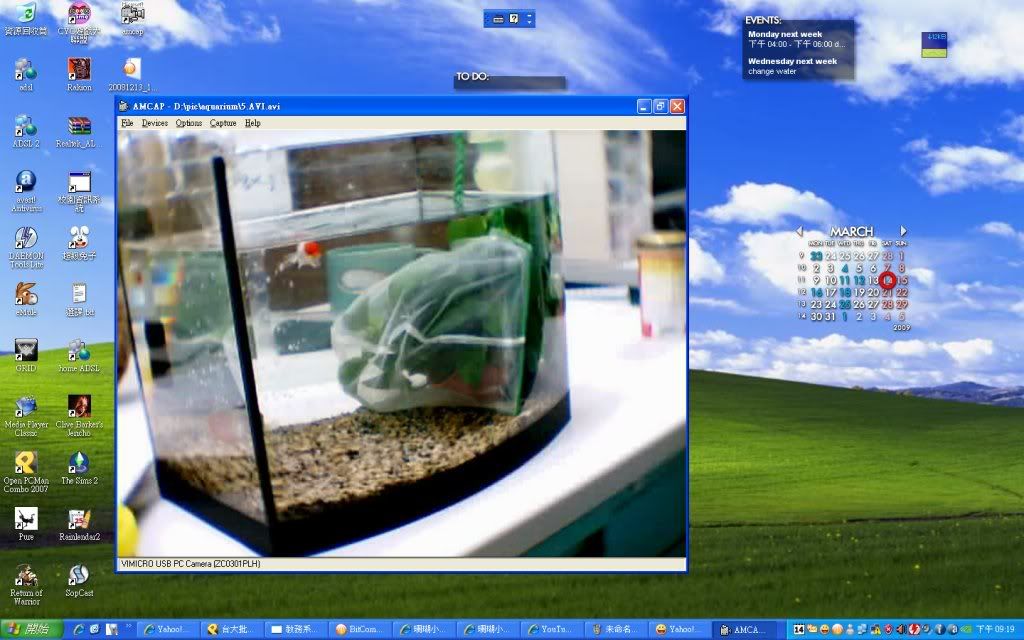Open the Capture menu in AMCAP
1024x640 pixels.
tap(223, 123)
